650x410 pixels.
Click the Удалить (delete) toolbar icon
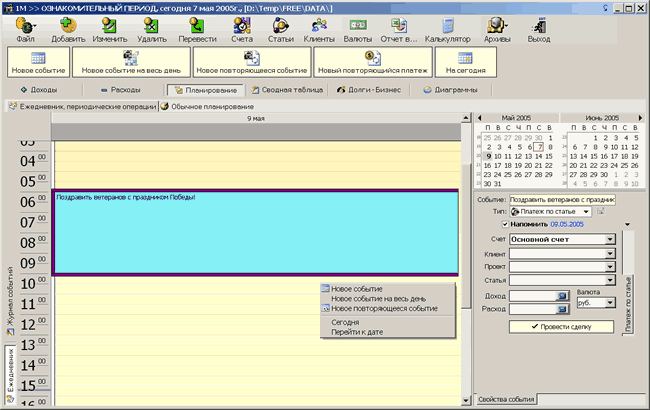click(152, 29)
